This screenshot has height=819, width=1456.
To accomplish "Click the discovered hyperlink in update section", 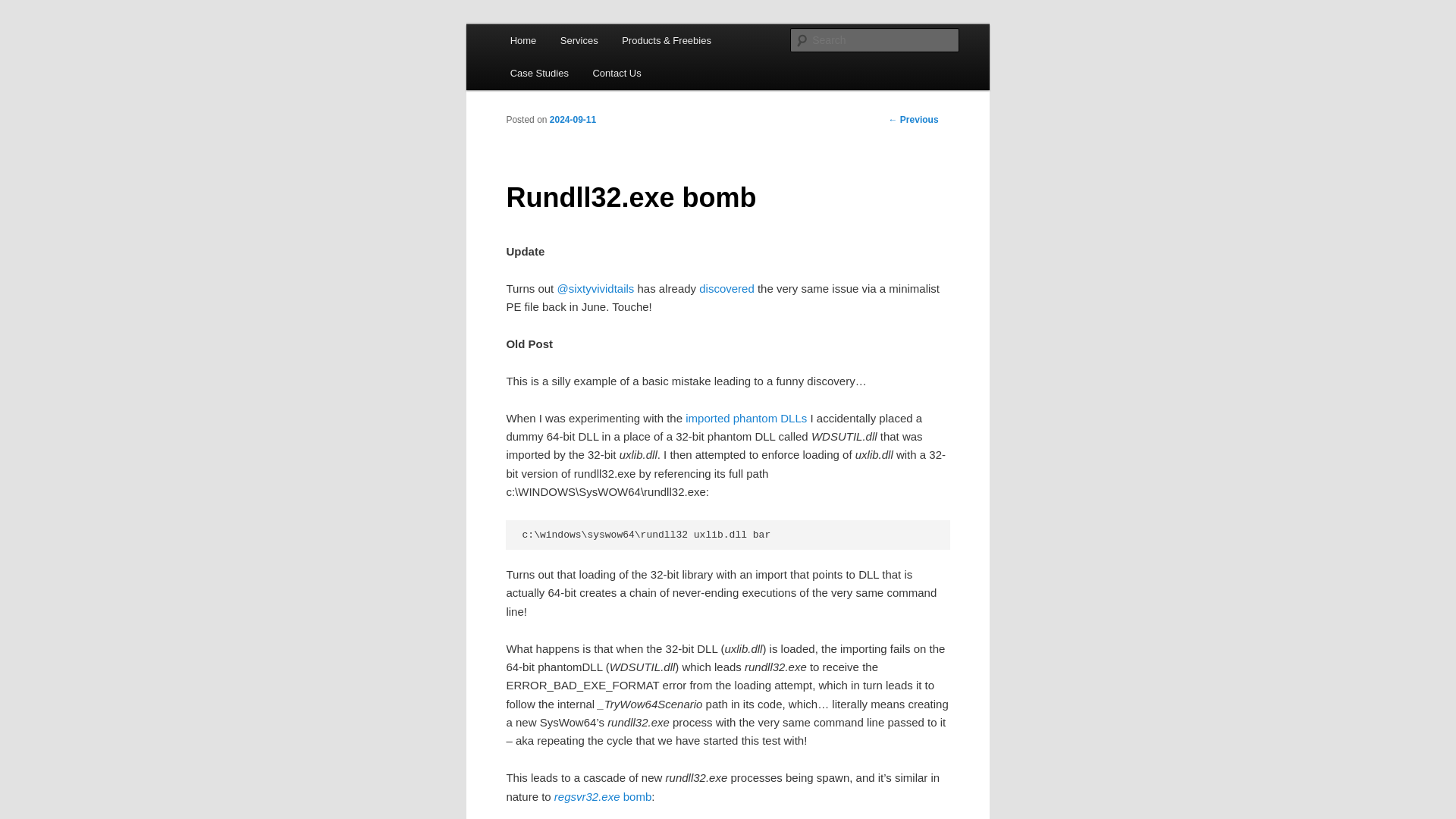I will click(x=727, y=288).
